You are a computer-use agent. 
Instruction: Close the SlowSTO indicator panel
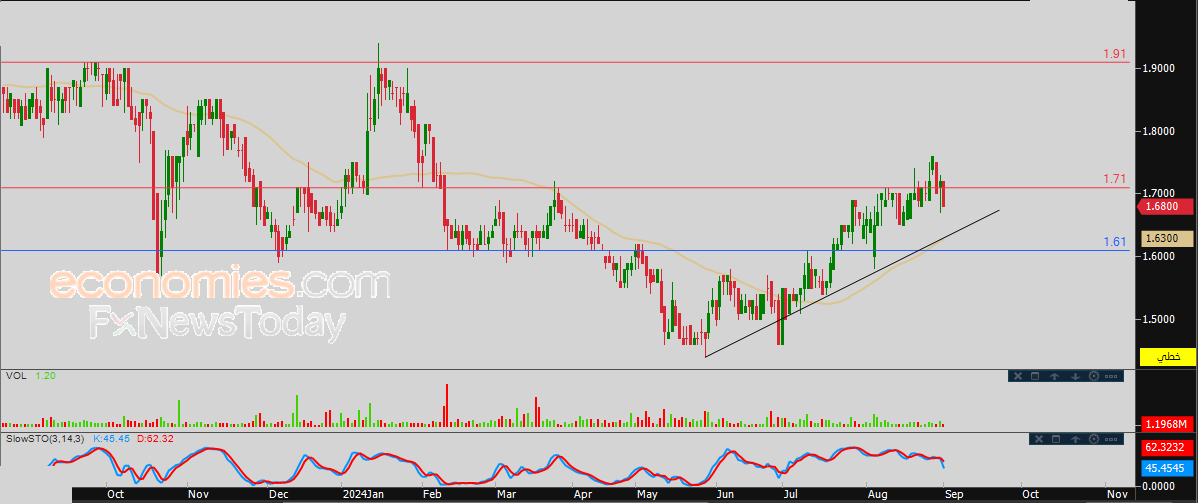point(1037,438)
